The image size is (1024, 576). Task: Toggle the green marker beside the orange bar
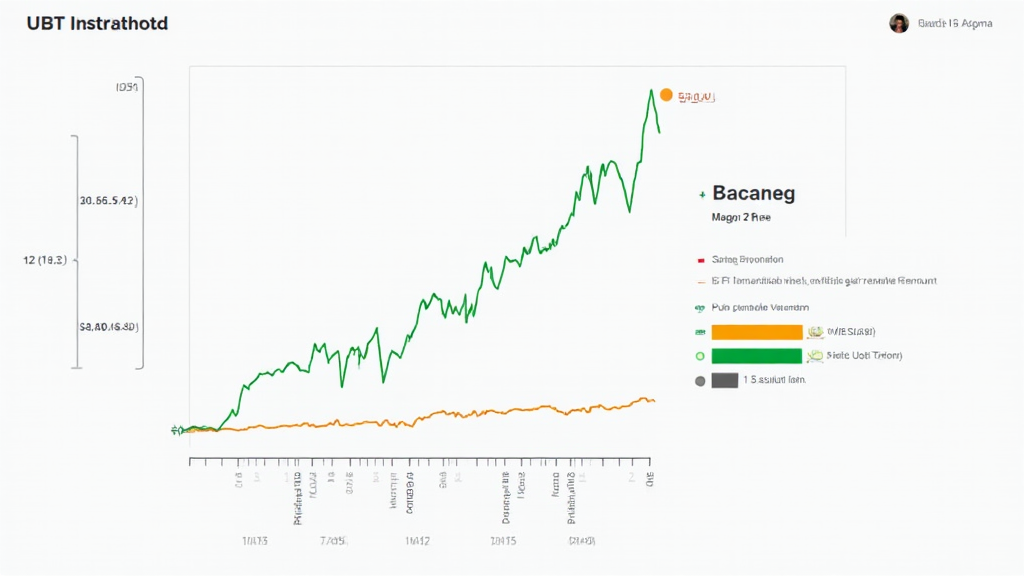point(700,331)
